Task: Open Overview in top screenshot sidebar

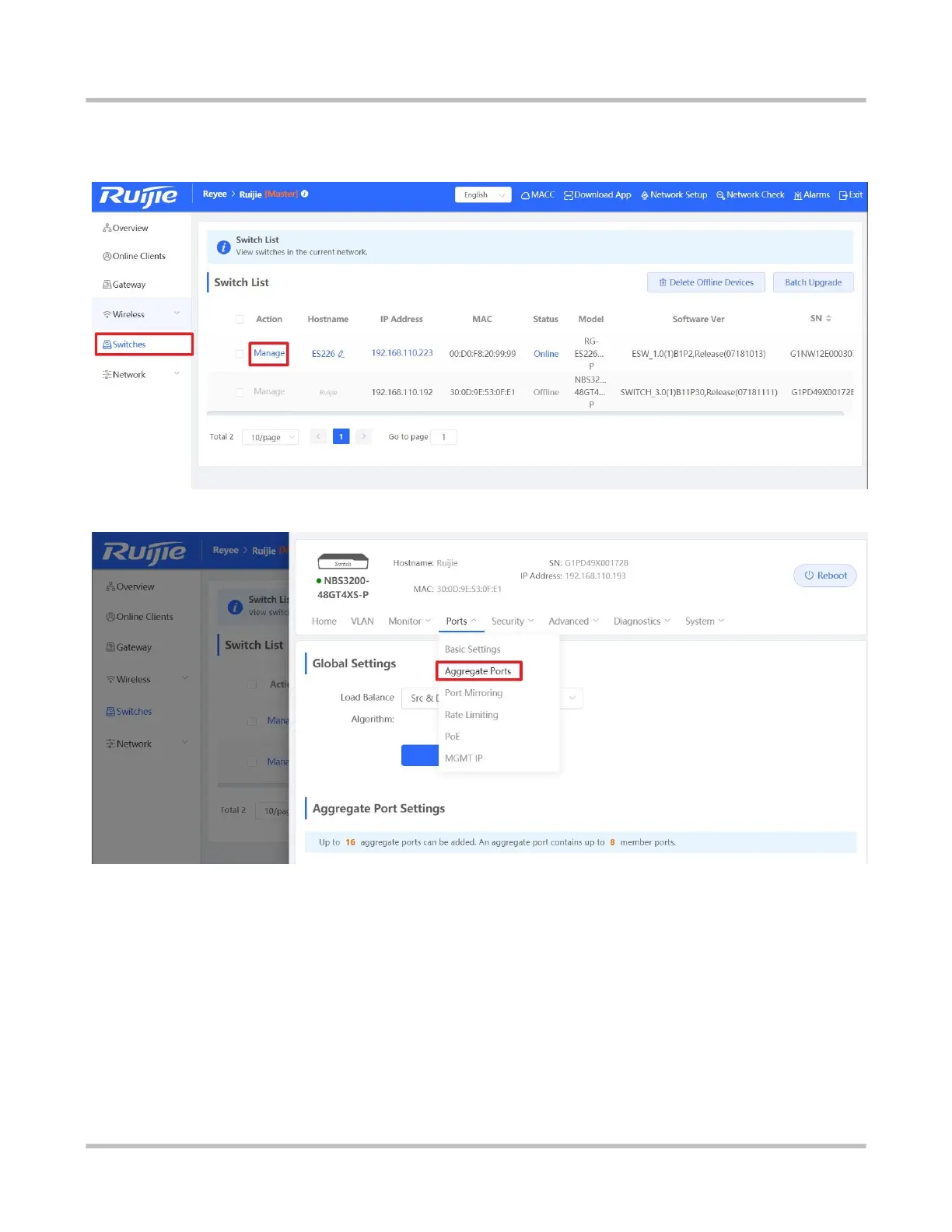Action: click(x=125, y=229)
